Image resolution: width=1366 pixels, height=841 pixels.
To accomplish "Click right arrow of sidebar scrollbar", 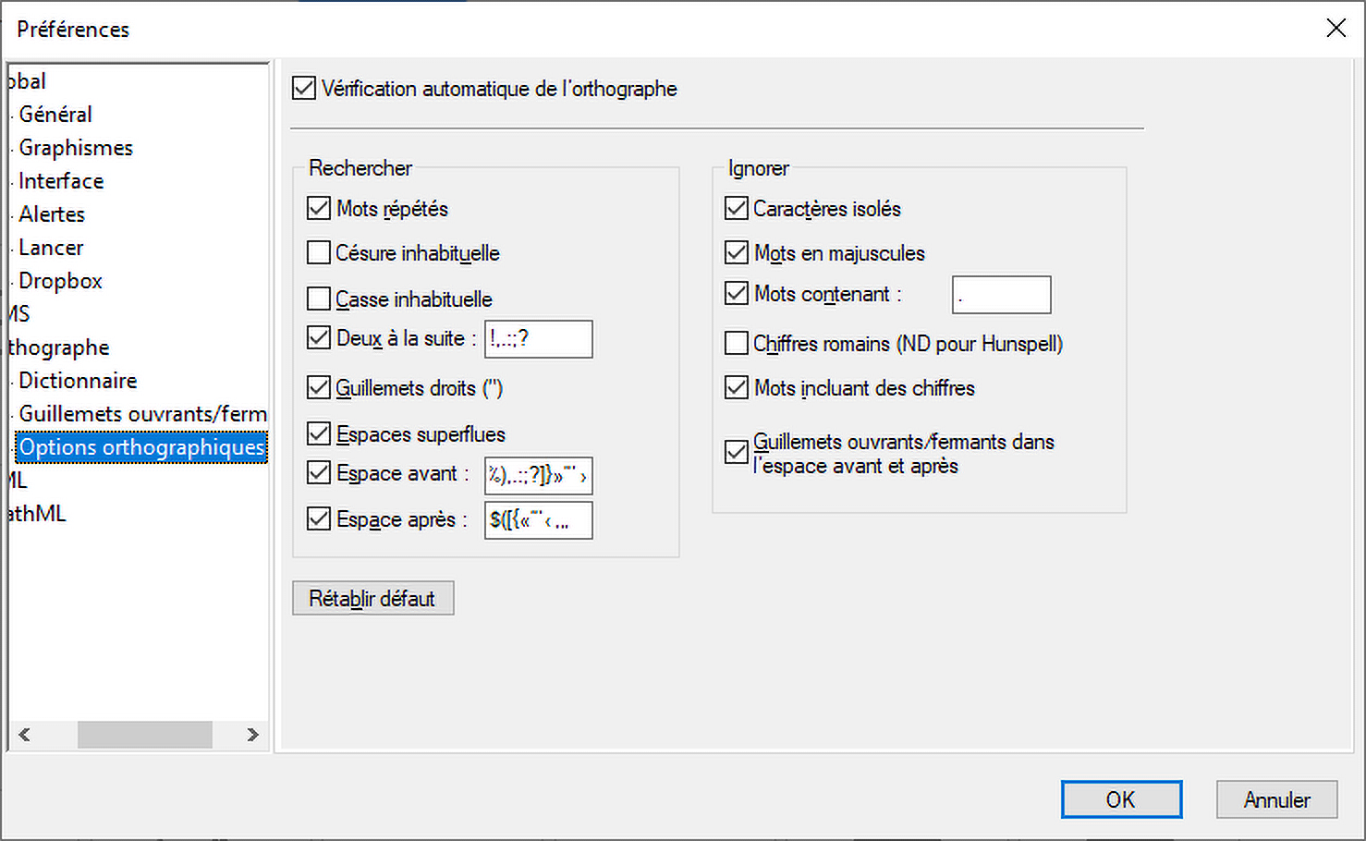I will pyautogui.click(x=253, y=735).
